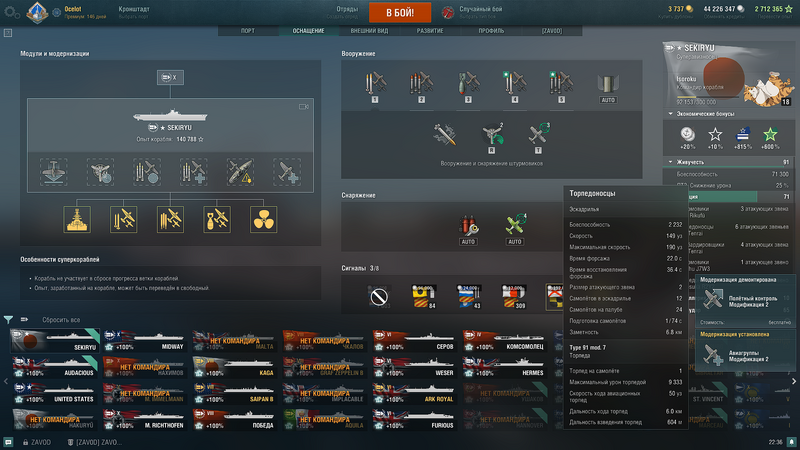Open the settings gear menu
800x450 pixels.
click(11, 13)
